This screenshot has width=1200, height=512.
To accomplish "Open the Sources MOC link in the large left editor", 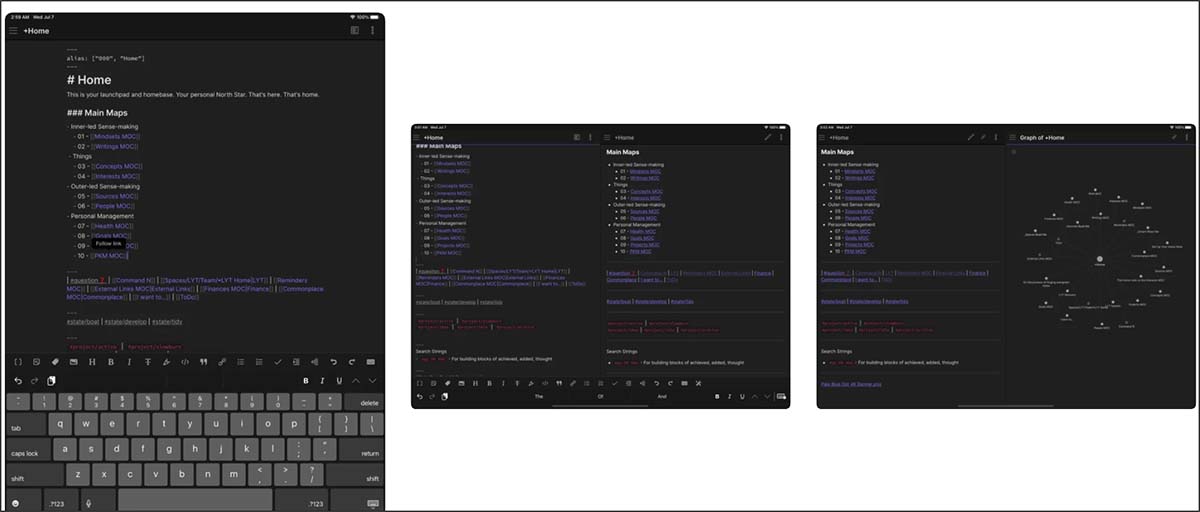I will tap(113, 196).
